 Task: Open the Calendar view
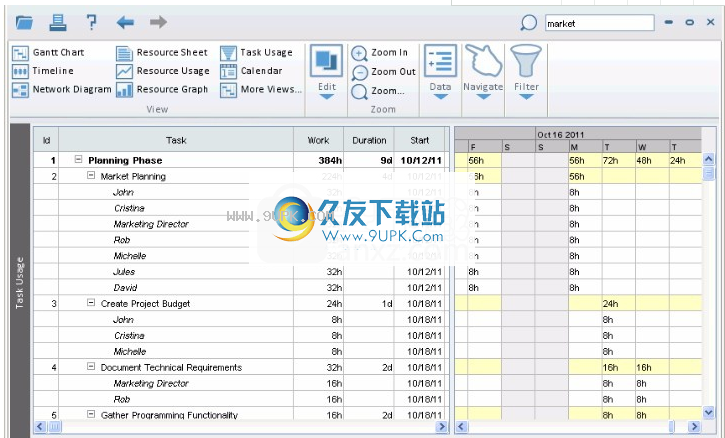(x=251, y=71)
